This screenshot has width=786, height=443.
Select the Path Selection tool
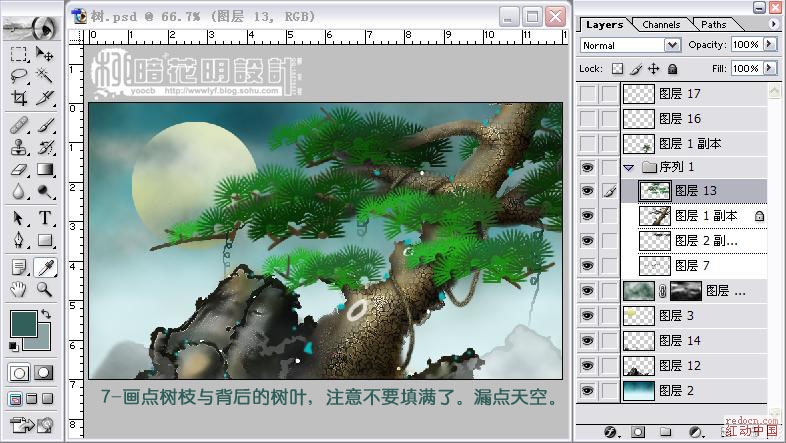coord(19,218)
